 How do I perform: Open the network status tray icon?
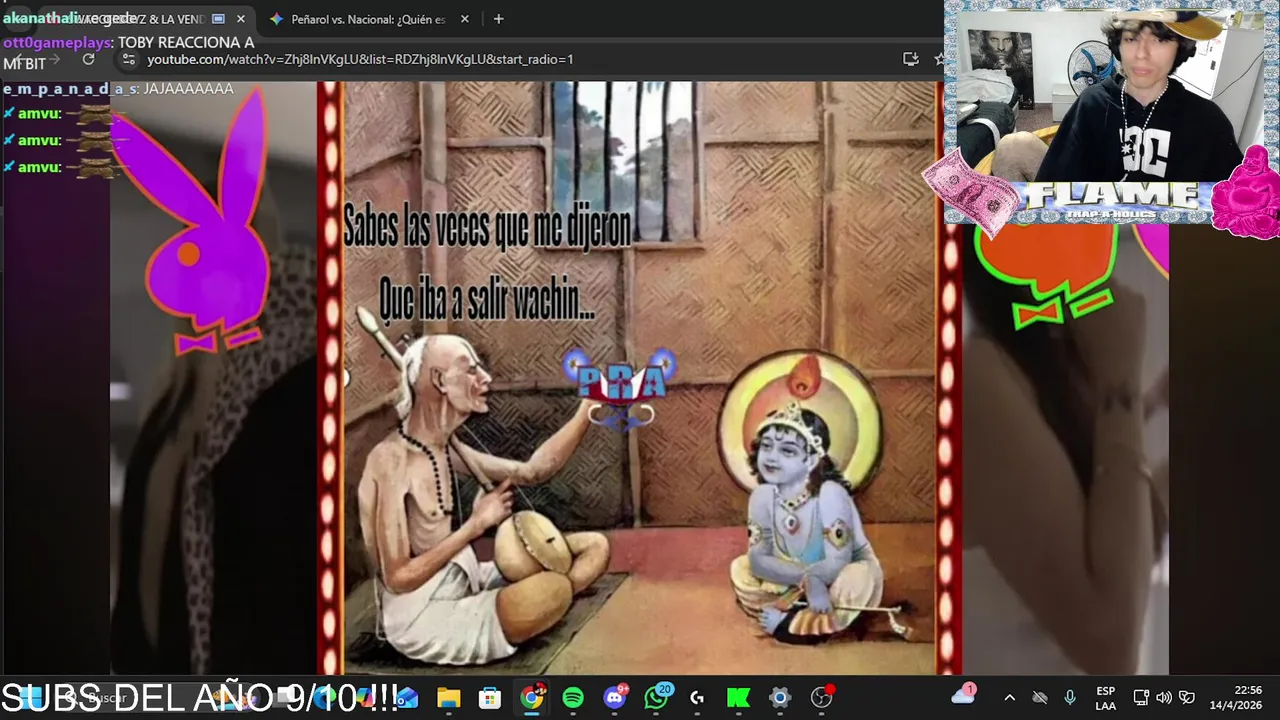coord(1141,698)
